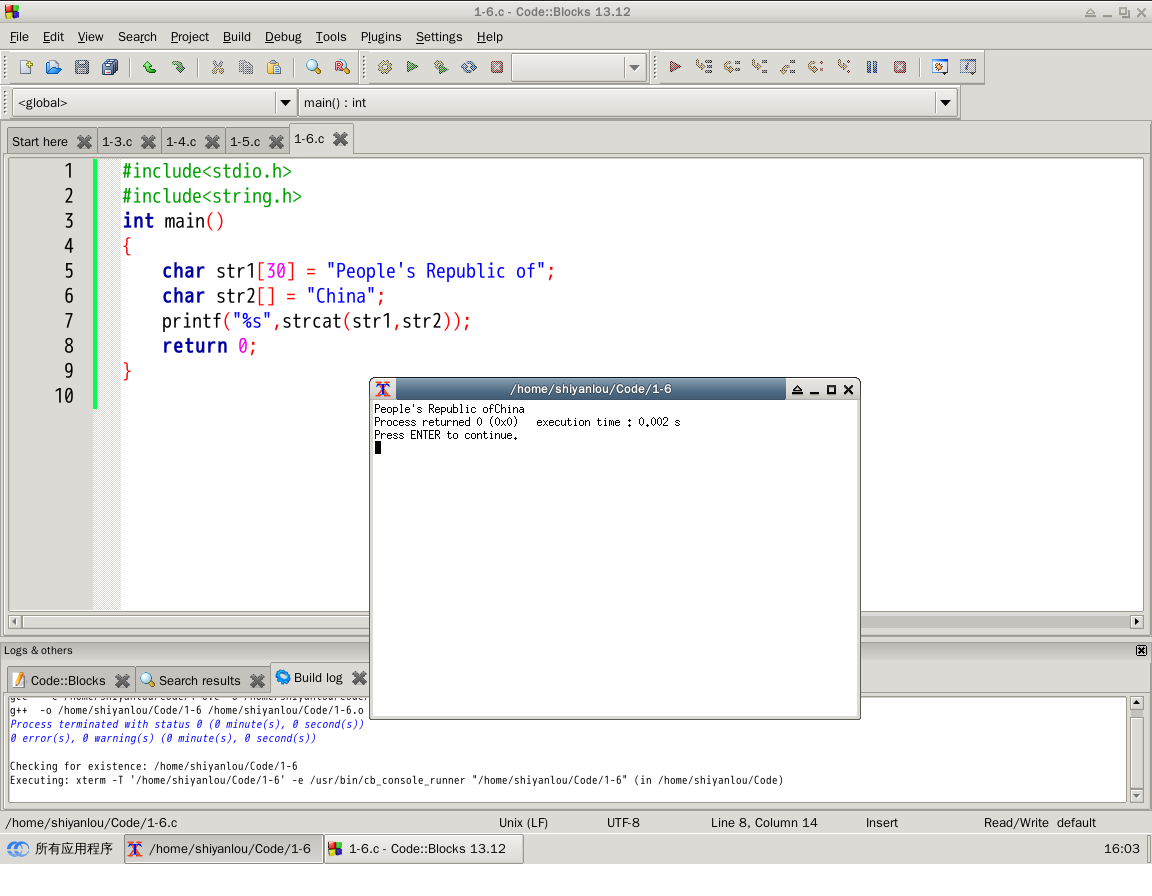Viewport: 1152px width, 896px height.
Task: Switch to the 1-6 terminal taskbar button
Action: pyautogui.click(x=223, y=849)
